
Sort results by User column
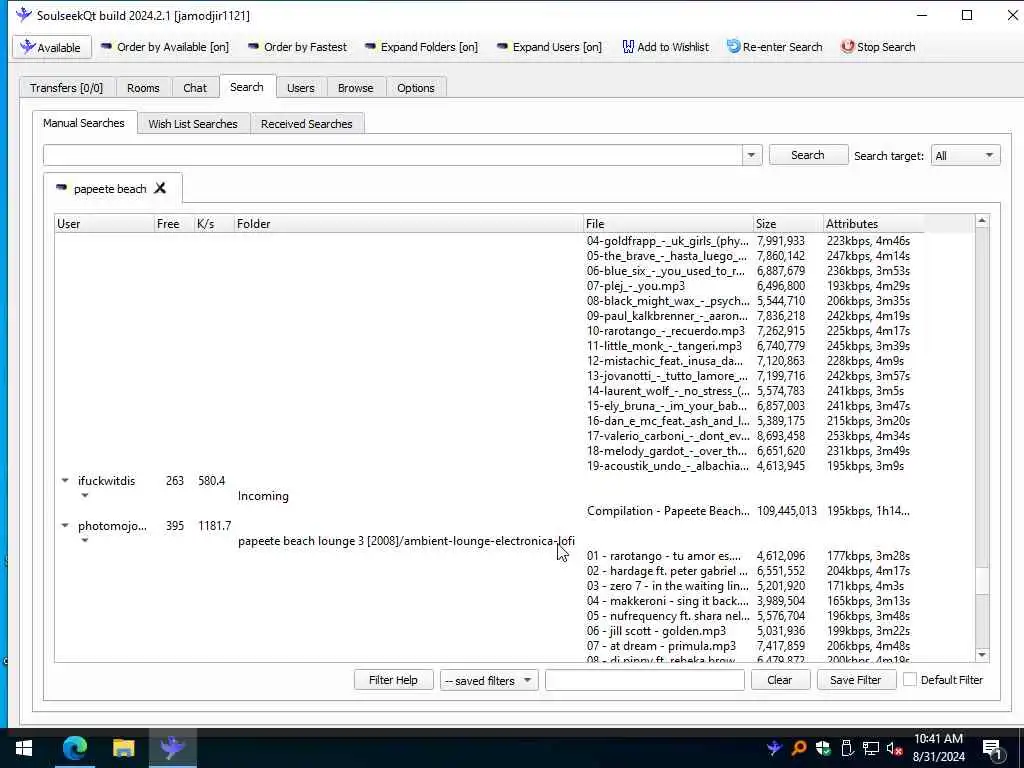click(104, 223)
